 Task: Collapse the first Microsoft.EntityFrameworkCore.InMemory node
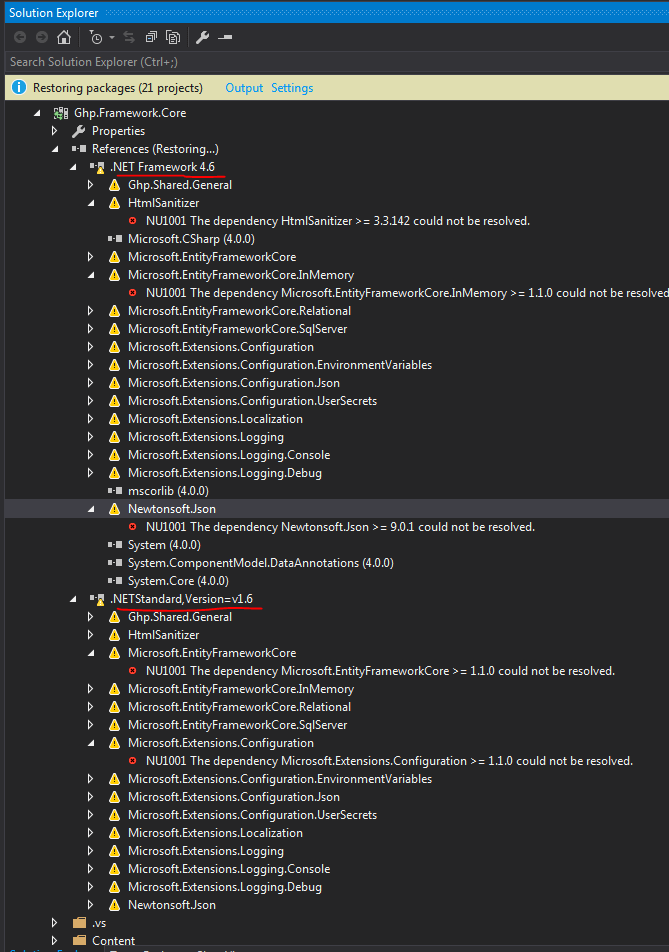91,275
